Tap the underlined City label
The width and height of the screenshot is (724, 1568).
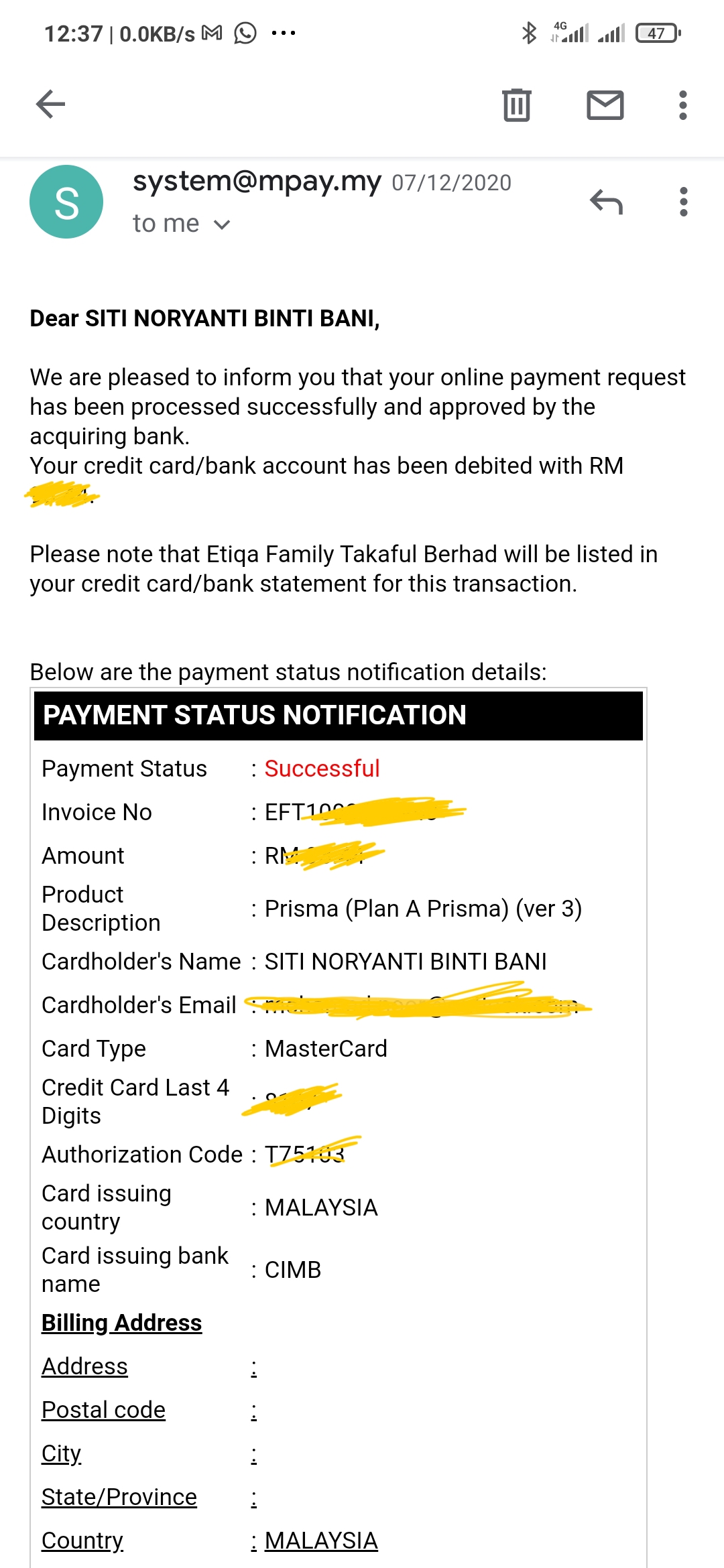coord(61,1453)
